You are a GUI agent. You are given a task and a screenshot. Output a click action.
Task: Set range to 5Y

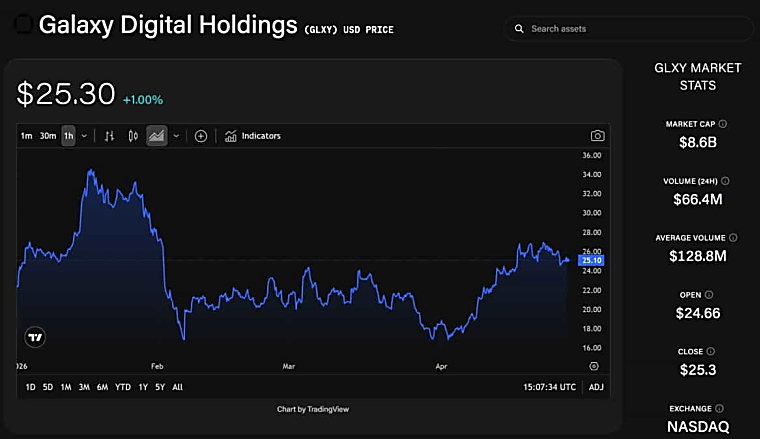tap(160, 387)
